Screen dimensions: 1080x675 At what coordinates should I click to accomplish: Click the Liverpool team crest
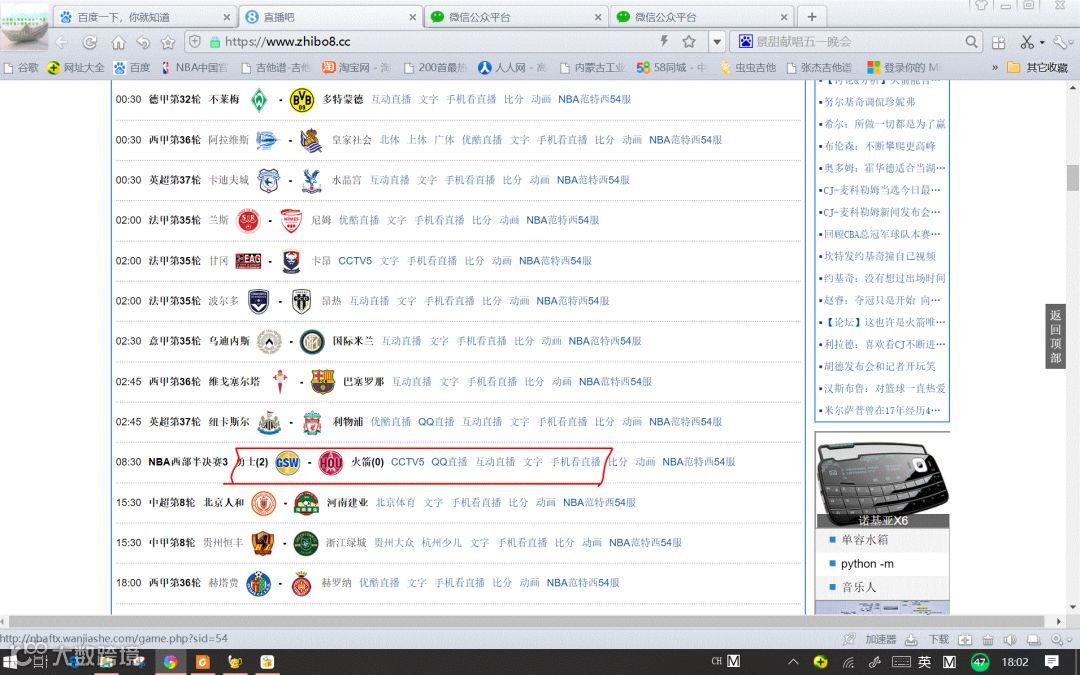coord(312,422)
